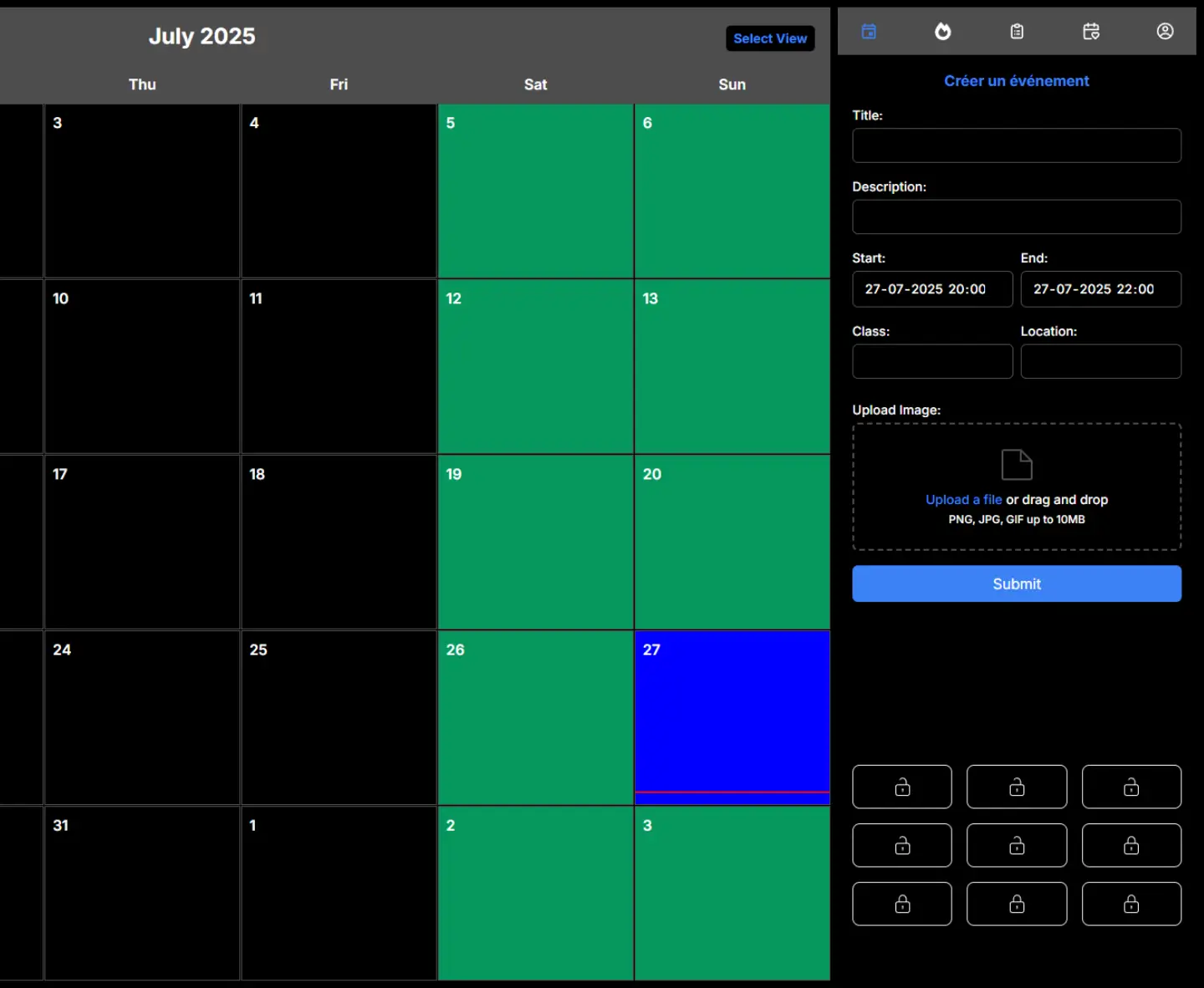Click the closed padlock in the bottom-right slot

[1132, 904]
